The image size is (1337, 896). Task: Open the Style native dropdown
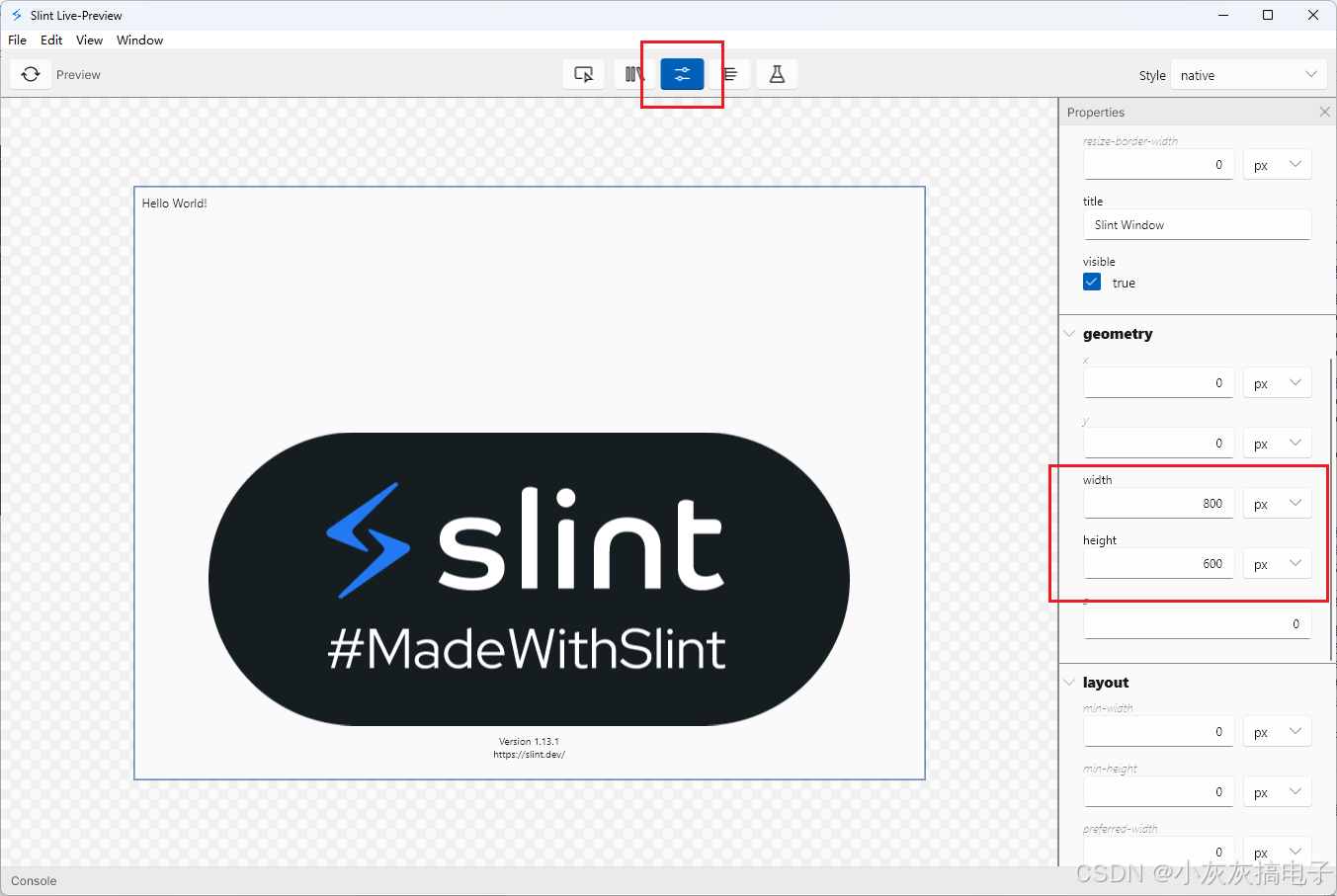[1247, 74]
